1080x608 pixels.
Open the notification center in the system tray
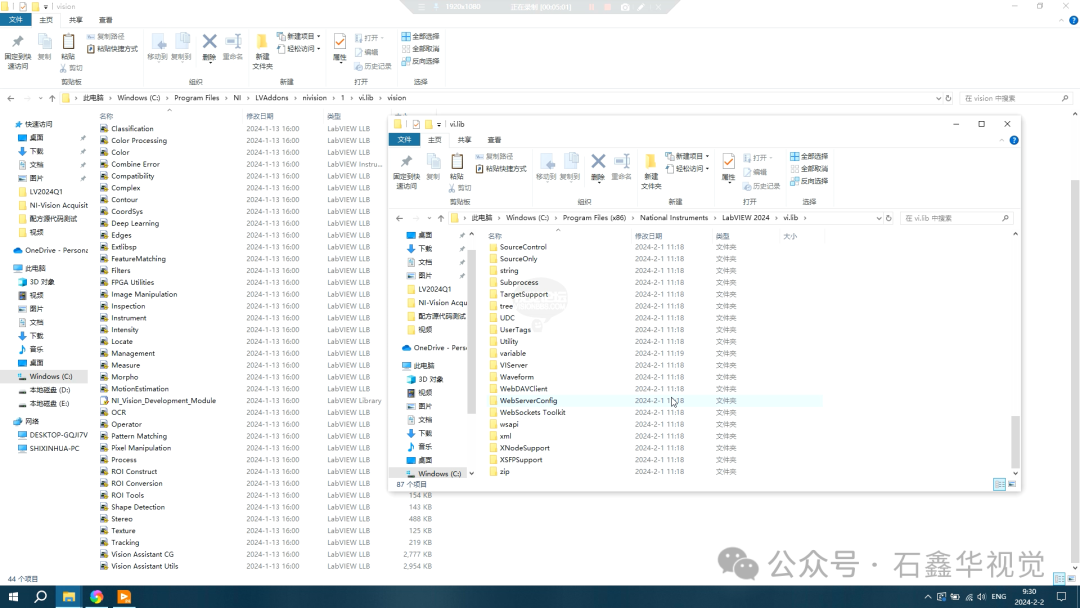click(x=1061, y=597)
